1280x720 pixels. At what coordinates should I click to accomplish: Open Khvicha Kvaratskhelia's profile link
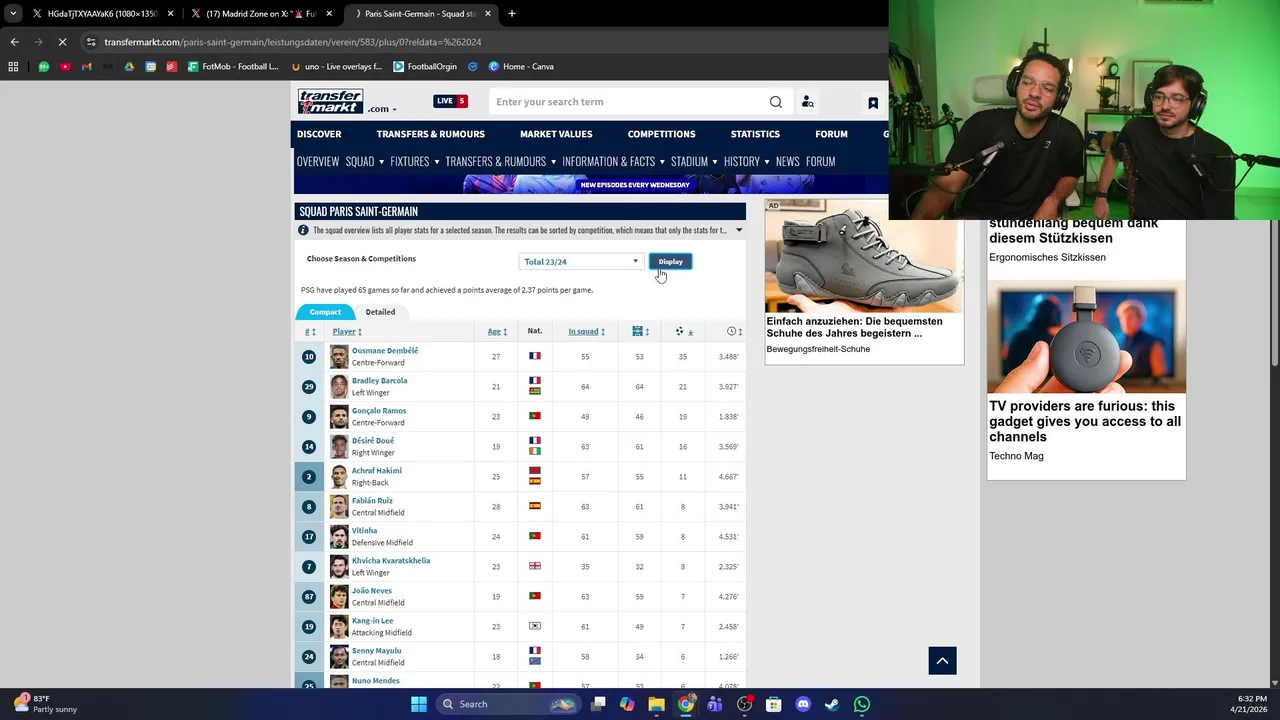pyautogui.click(x=391, y=561)
